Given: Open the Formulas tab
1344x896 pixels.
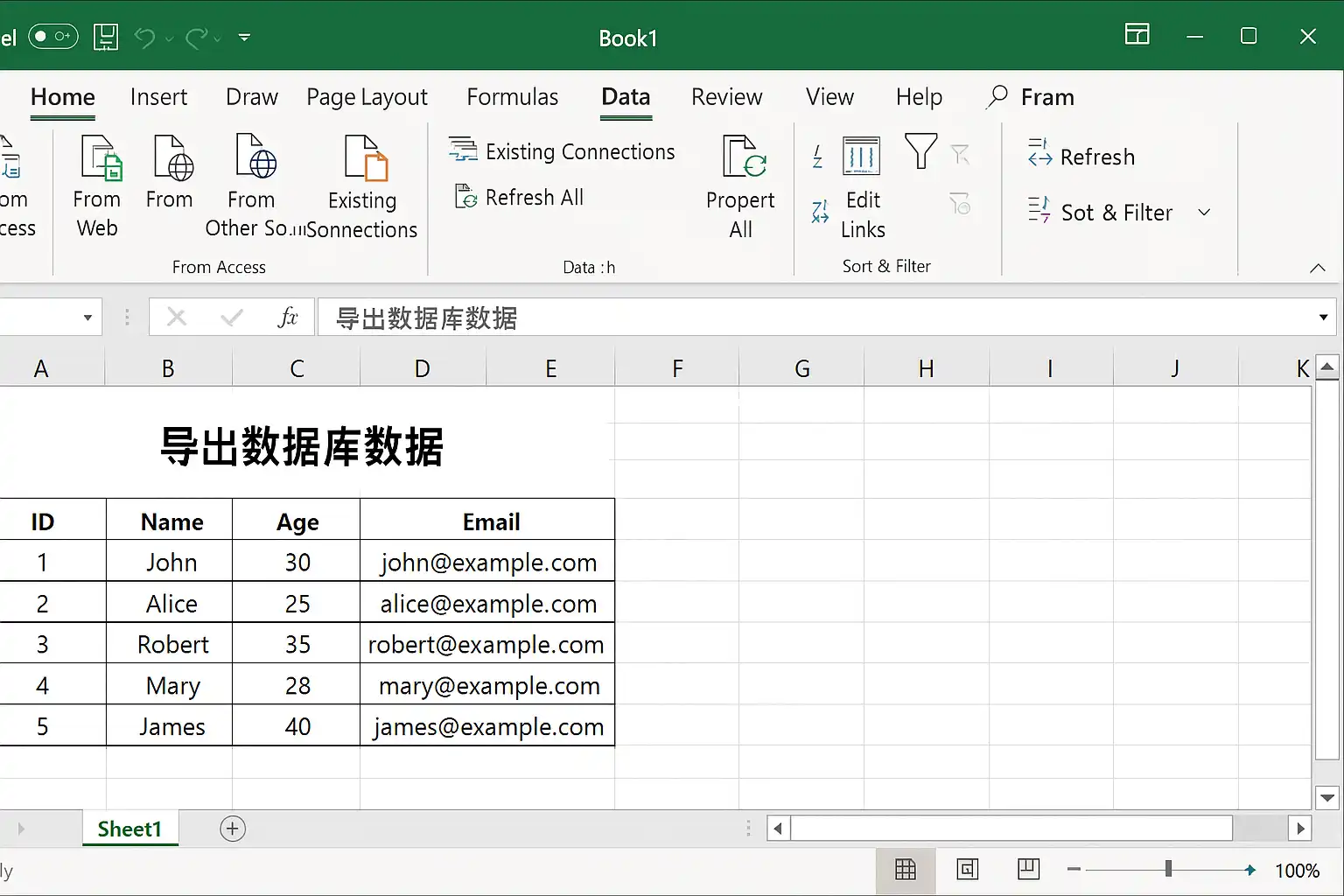Looking at the screenshot, I should (513, 97).
